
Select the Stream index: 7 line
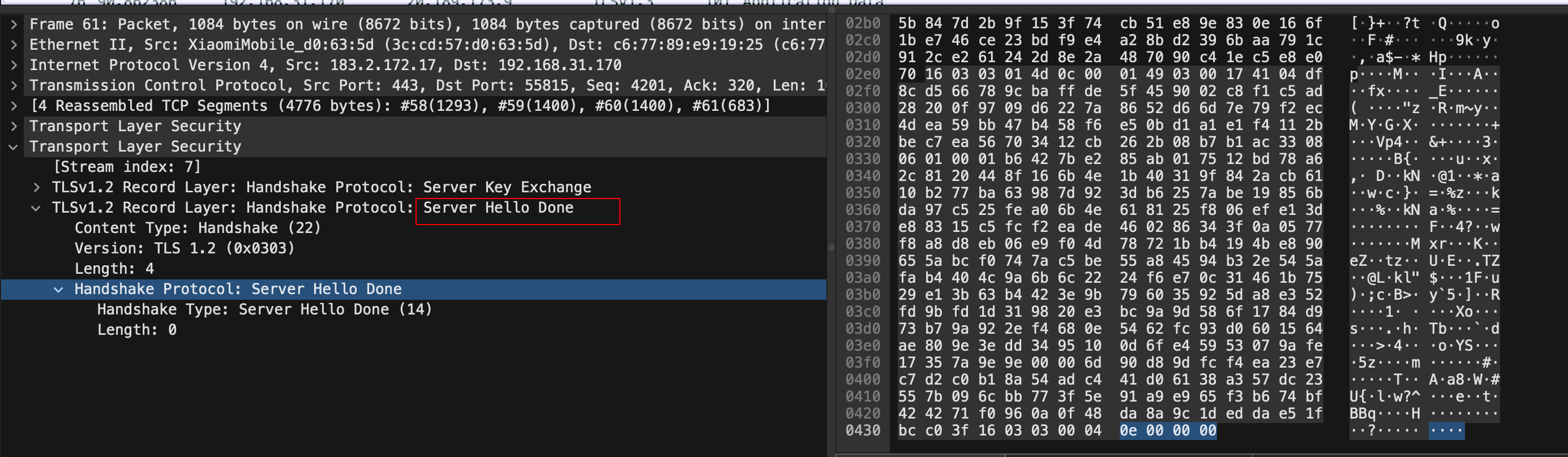coord(127,167)
